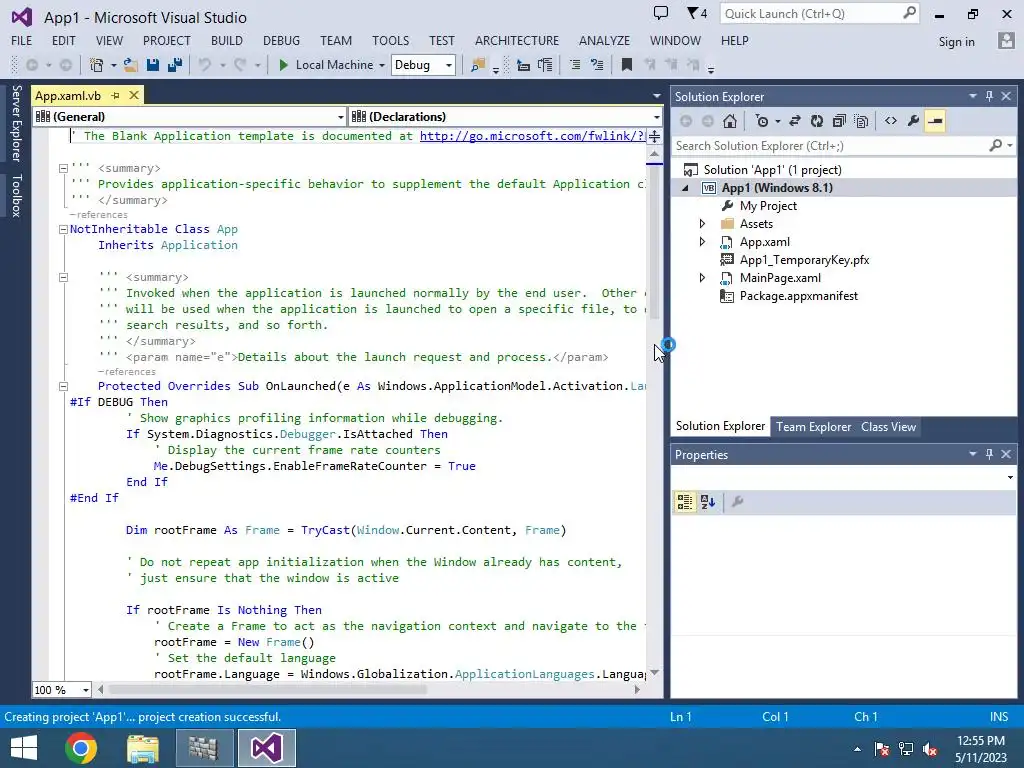1024x768 pixels.
Task: Click the Comment out selected lines icon
Action: (575, 65)
